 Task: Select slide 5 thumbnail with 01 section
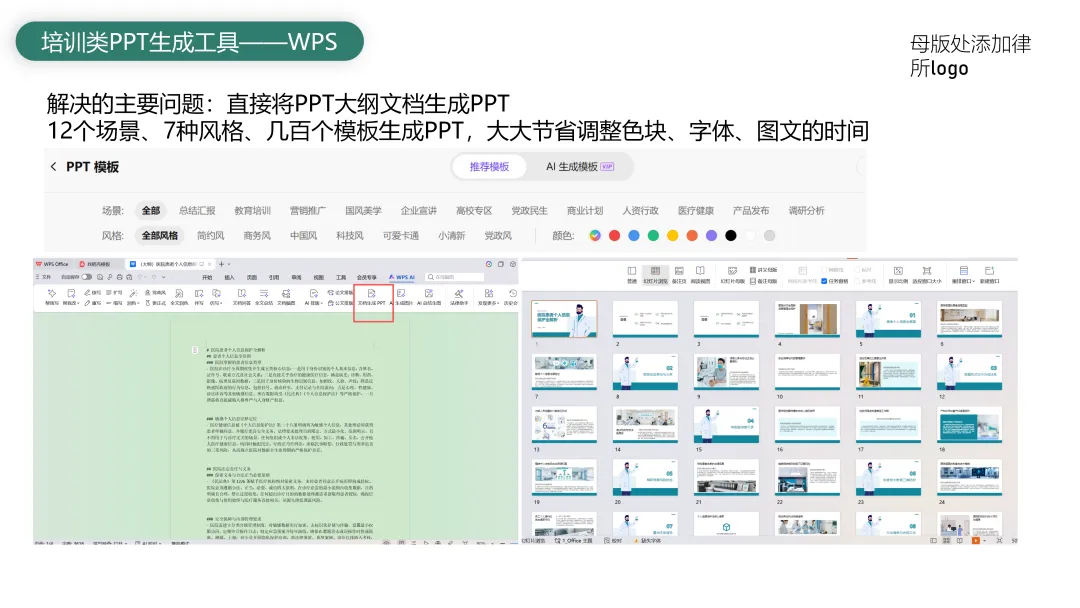[x=889, y=319]
